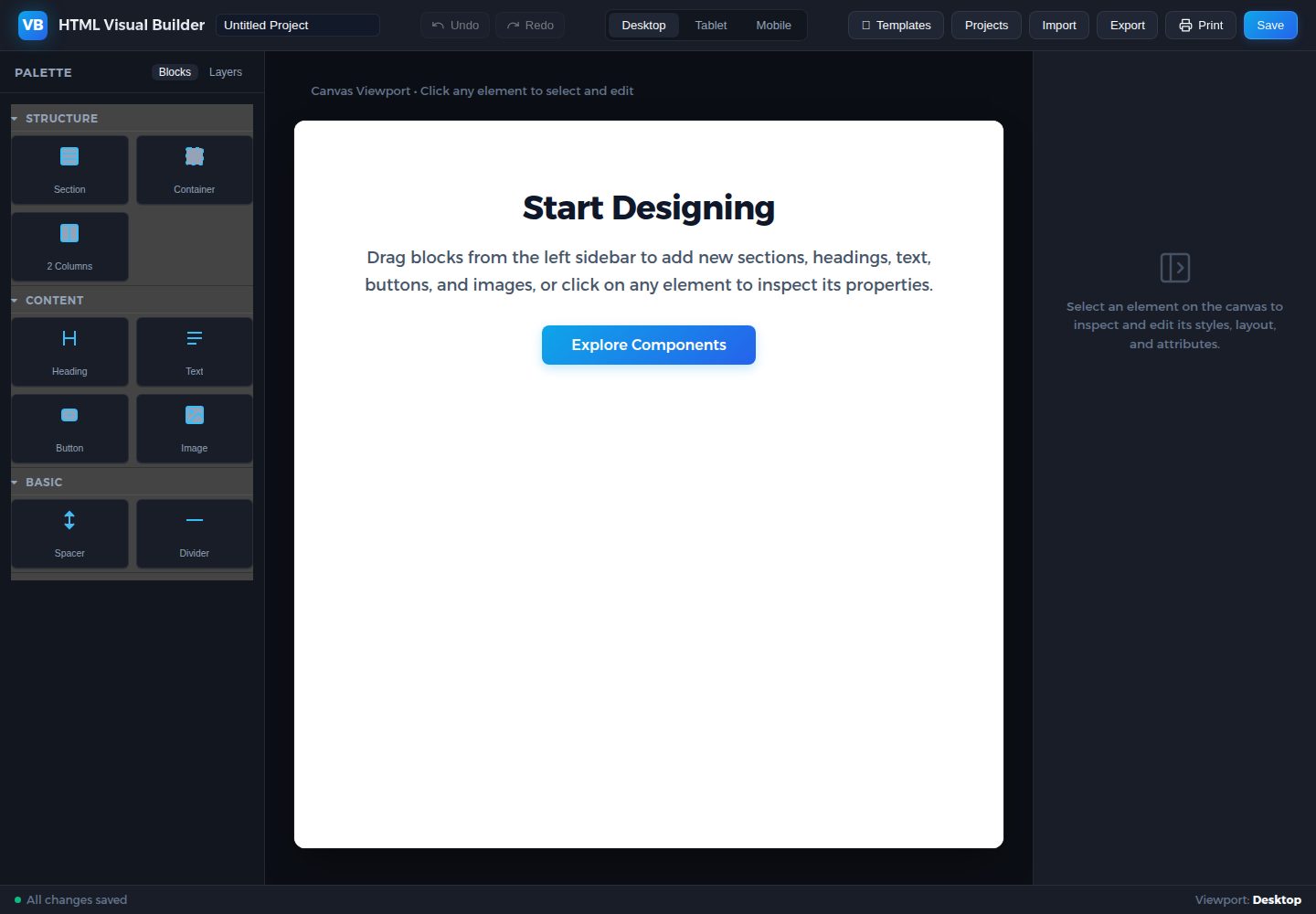1316x914 pixels.
Task: Collapse the STRUCTURE group
Action: [132, 119]
